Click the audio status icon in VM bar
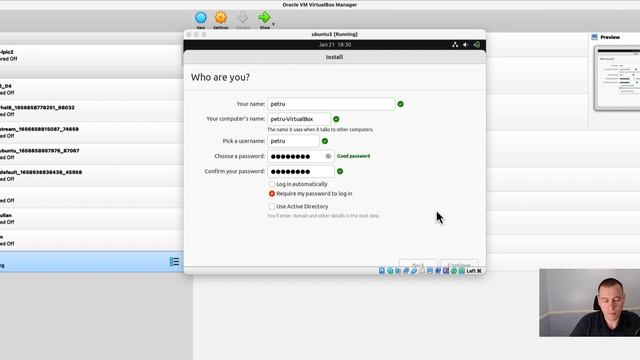The image size is (640, 360). tap(398, 271)
